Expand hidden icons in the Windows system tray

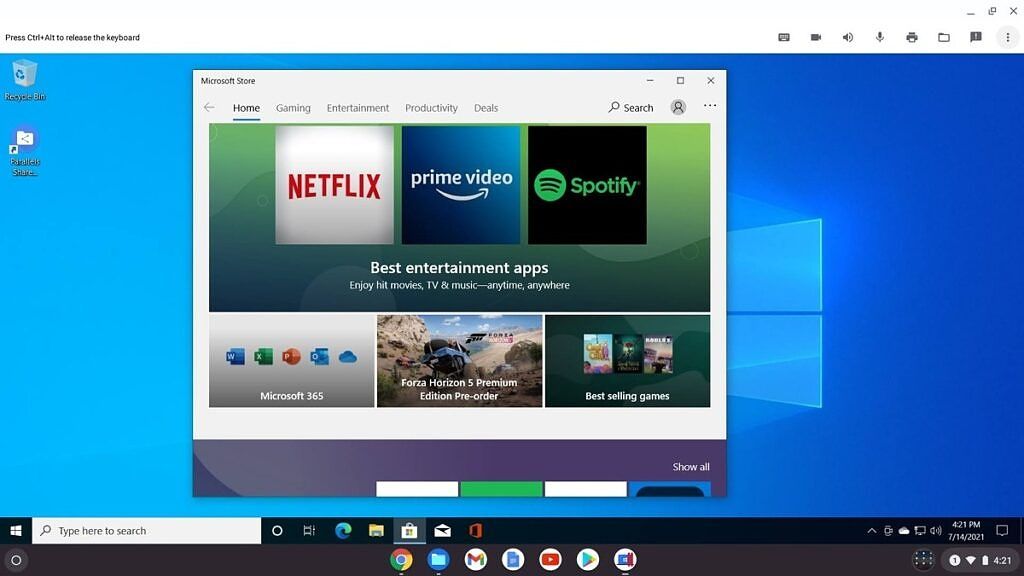coord(872,530)
